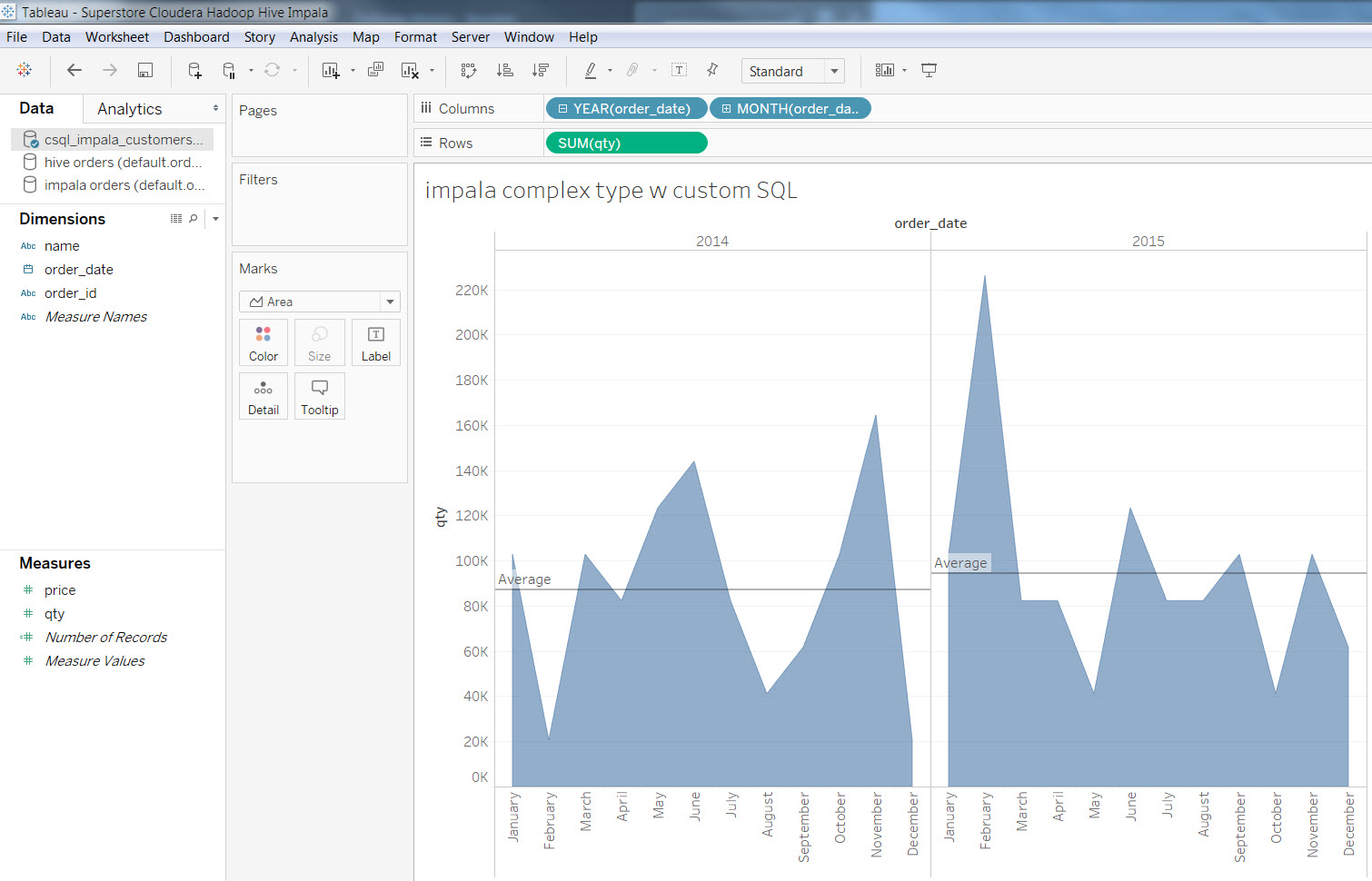Open the Standard fit dropdown
This screenshot has height=881, width=1372.
tap(833, 71)
